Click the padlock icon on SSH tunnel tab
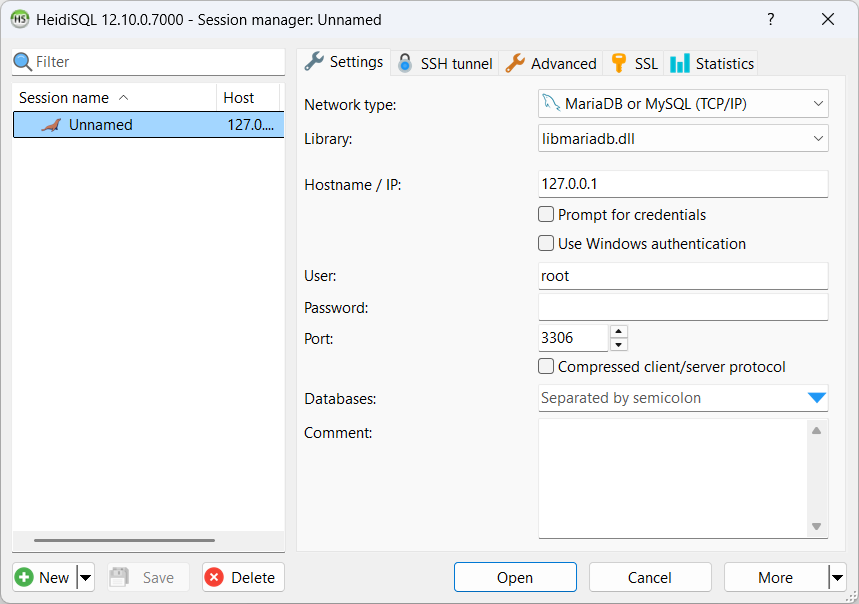The height and width of the screenshot is (604, 859). tap(405, 63)
